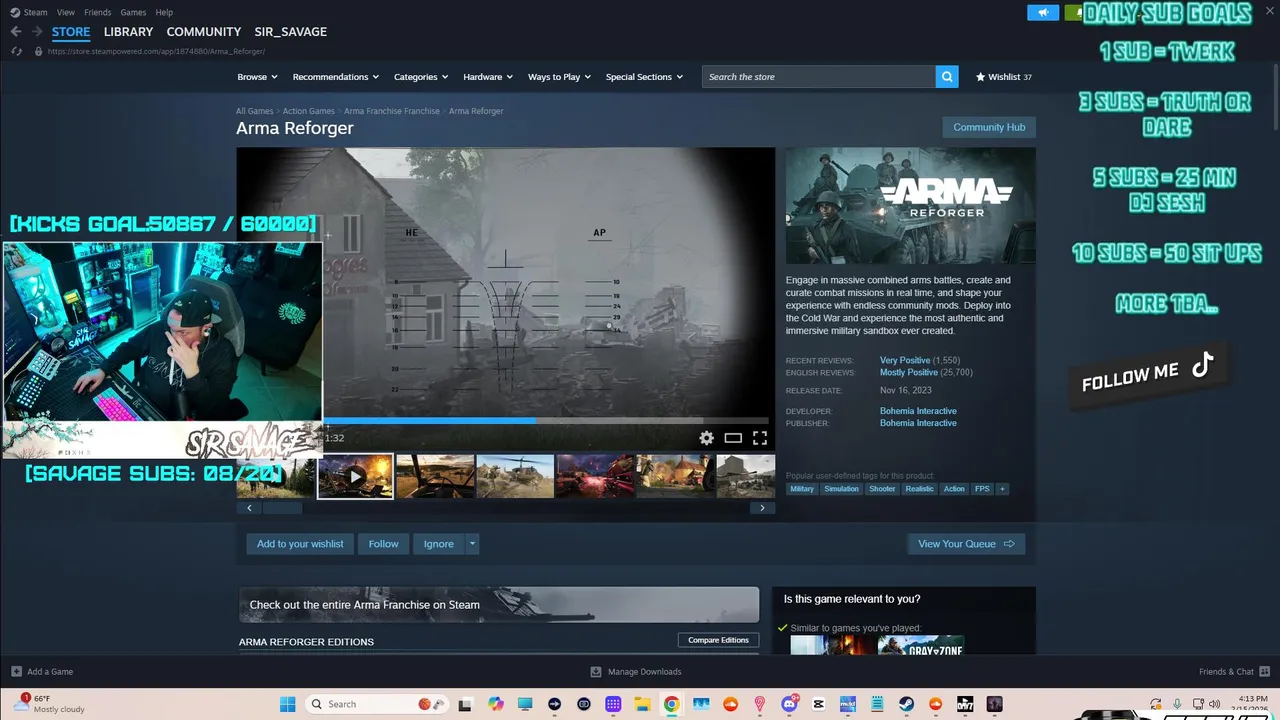Expand the Ways to Play dropdown

click(559, 77)
